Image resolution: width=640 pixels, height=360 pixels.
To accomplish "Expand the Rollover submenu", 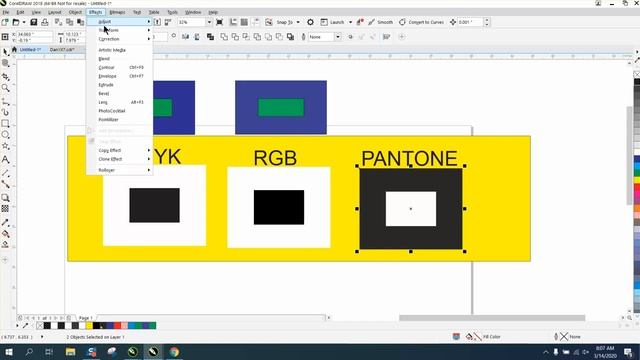I will coord(120,170).
